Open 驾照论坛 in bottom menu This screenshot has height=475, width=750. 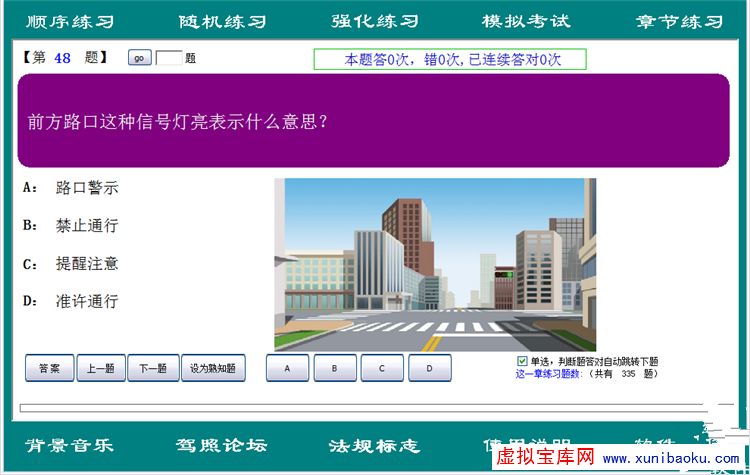[x=222, y=446]
